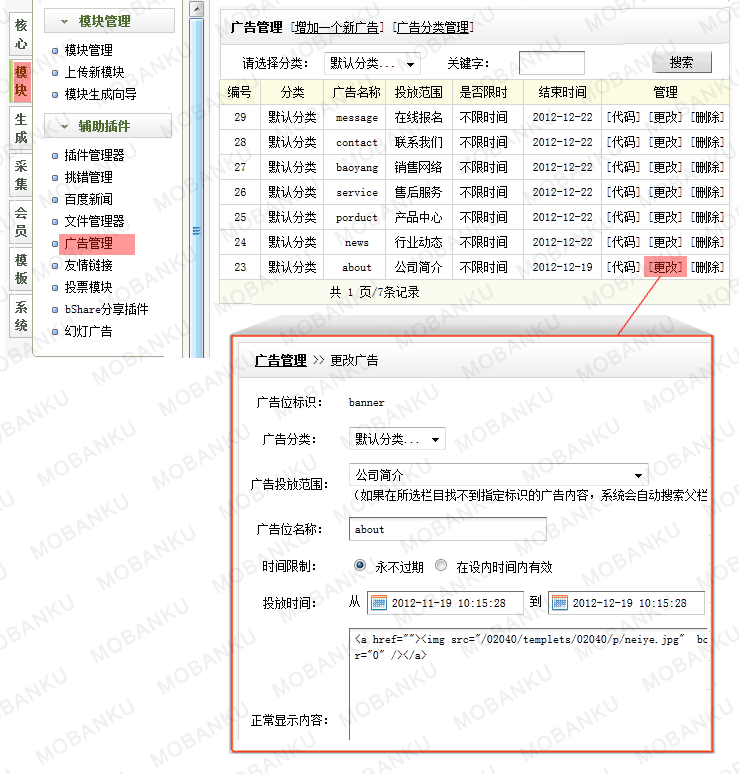Open the 广告投放范围 dropdown
739x774 pixels.
[x=499, y=475]
